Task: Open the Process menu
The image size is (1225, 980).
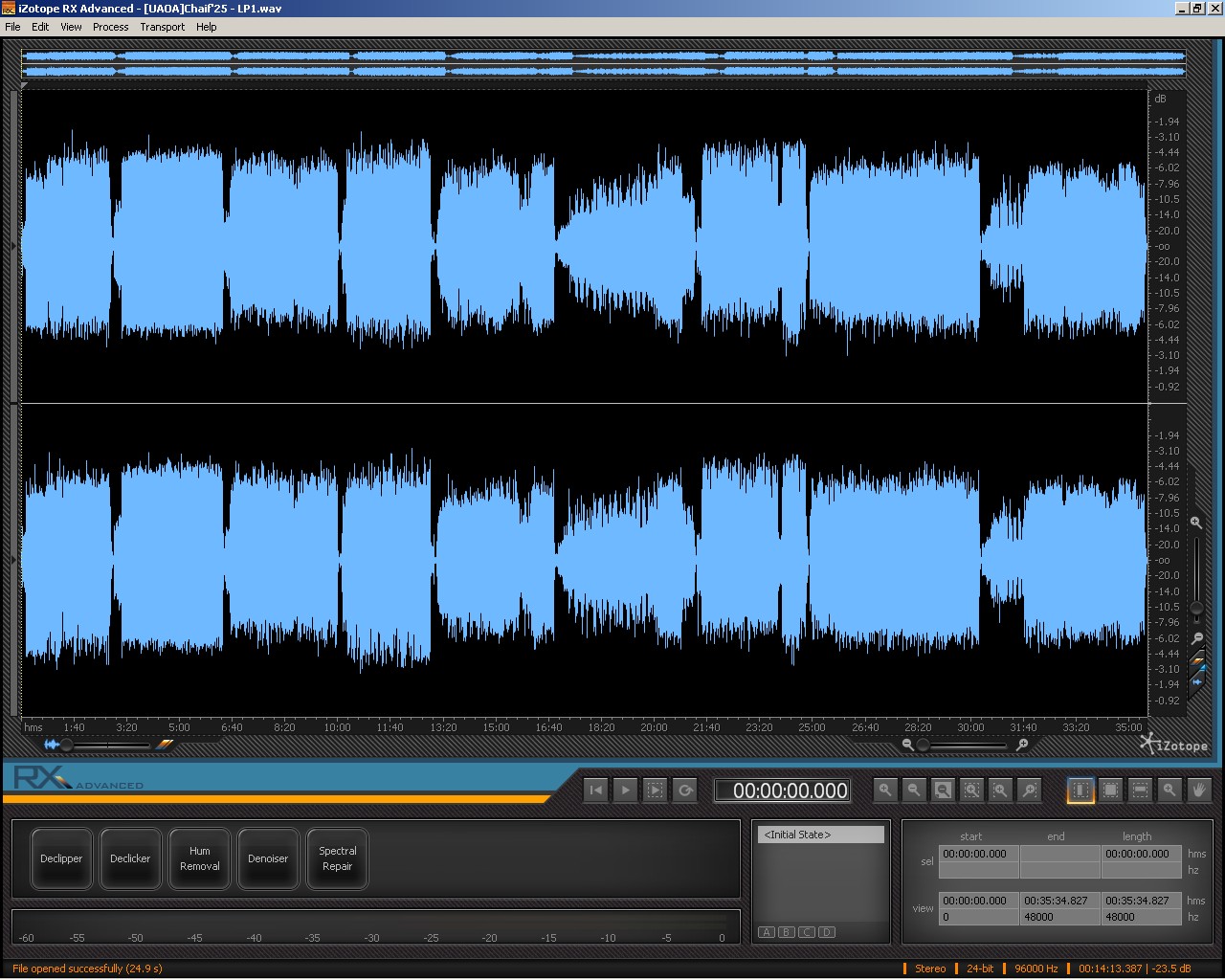Action: [x=110, y=27]
